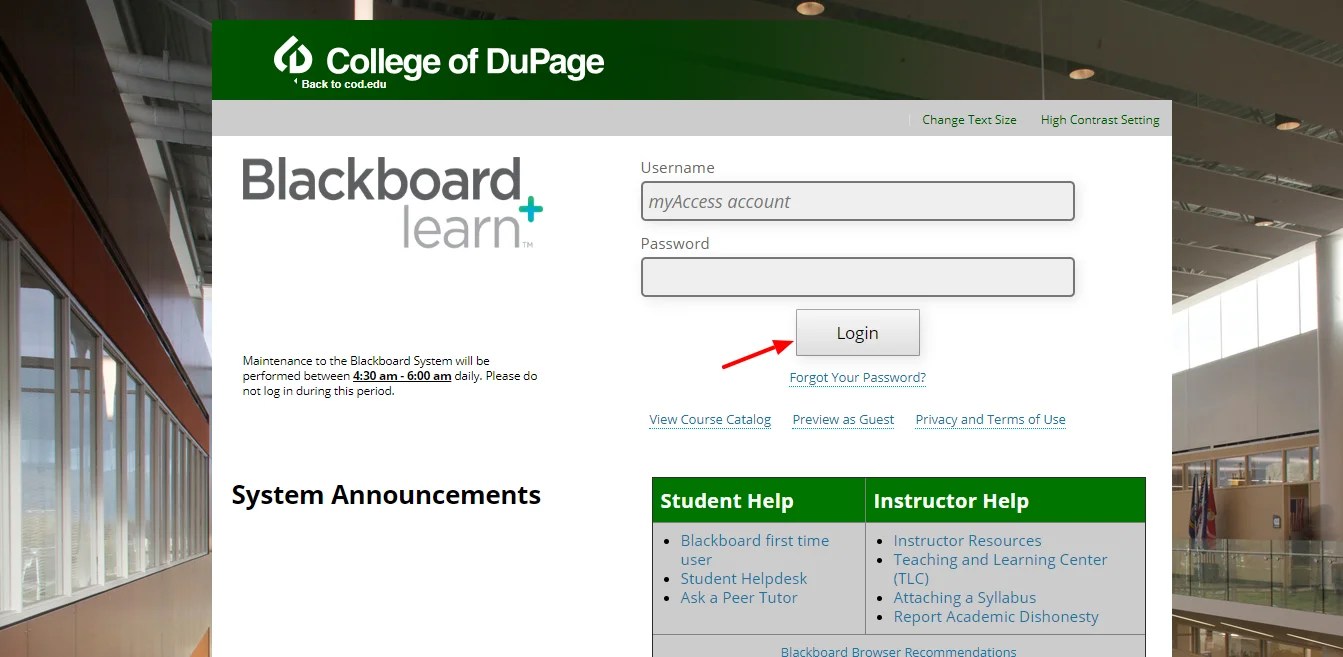Open the Back to cod.edu link

344,84
